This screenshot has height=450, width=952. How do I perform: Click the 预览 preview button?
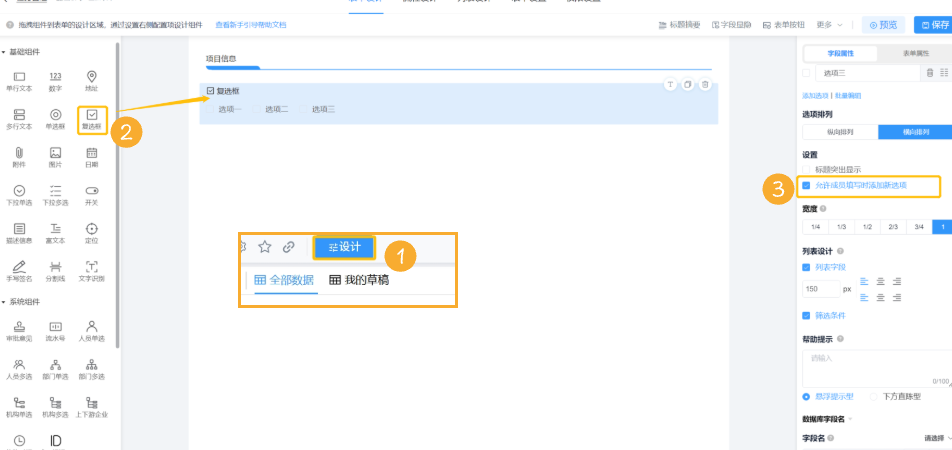click(883, 25)
